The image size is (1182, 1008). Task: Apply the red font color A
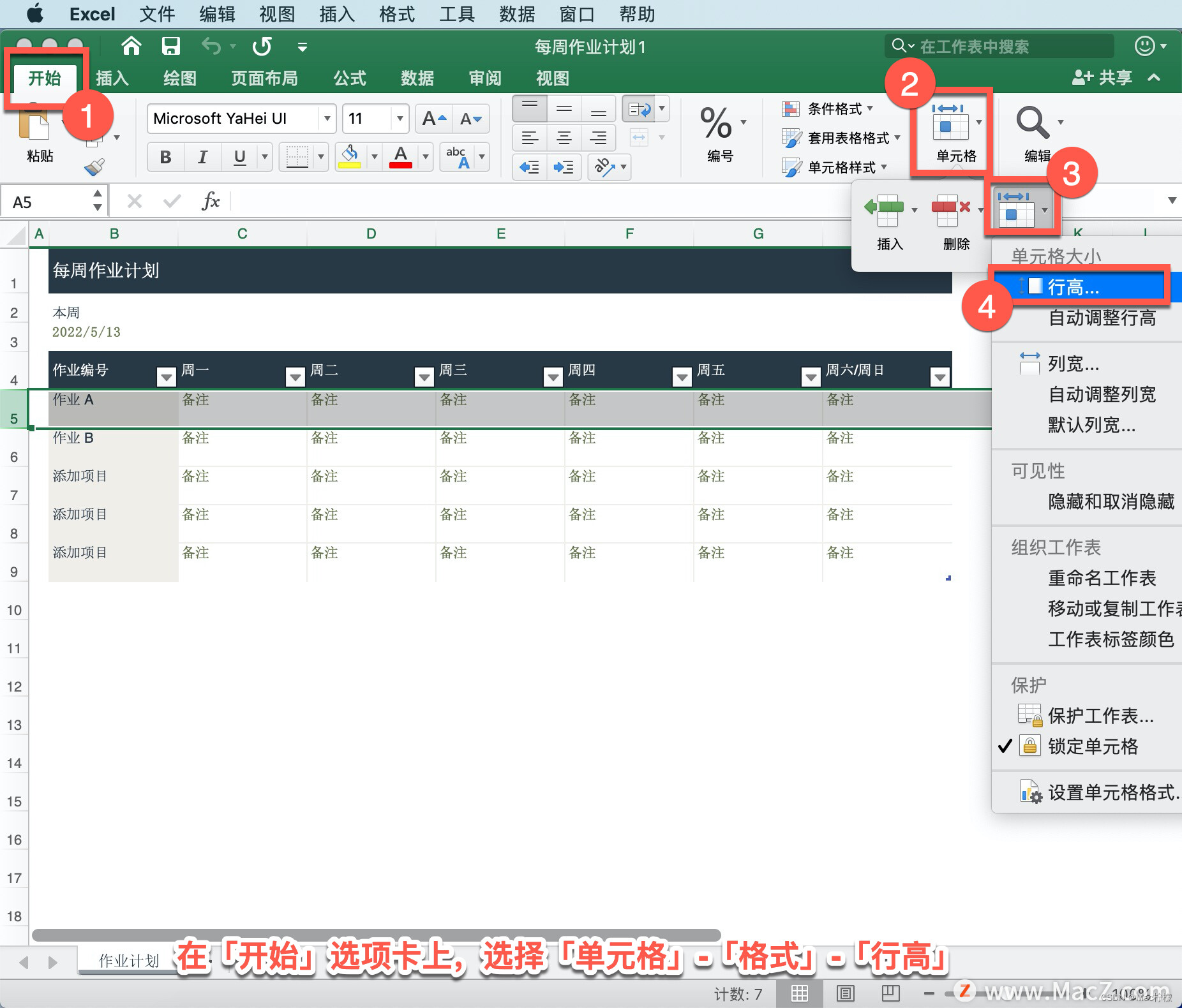(401, 157)
